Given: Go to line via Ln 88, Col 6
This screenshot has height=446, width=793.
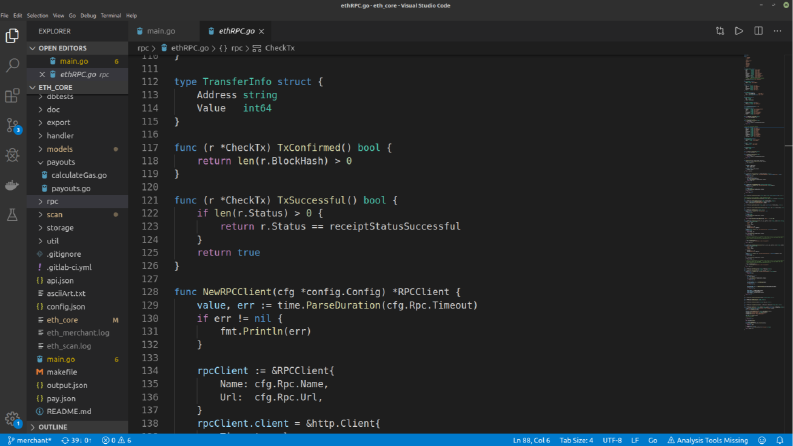Looking at the screenshot, I should [531, 440].
